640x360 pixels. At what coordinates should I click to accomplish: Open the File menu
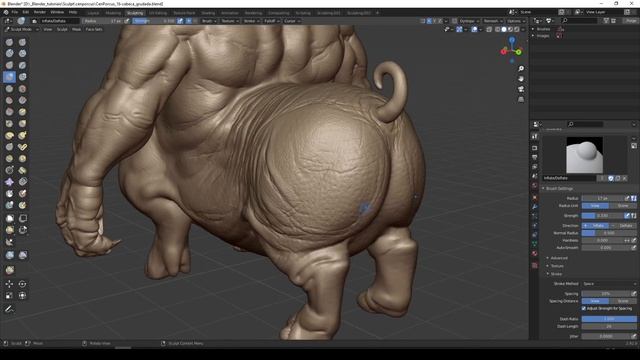pyautogui.click(x=15, y=12)
